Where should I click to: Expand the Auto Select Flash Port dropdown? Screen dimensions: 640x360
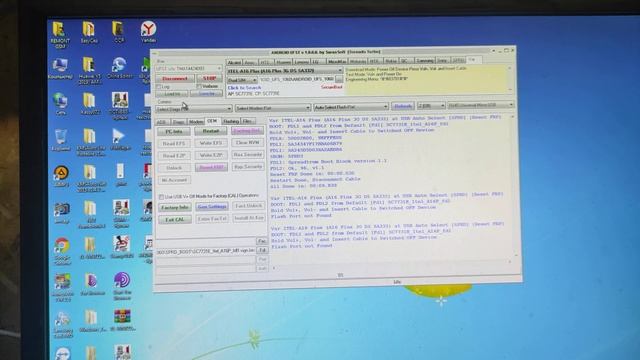click(x=351, y=107)
